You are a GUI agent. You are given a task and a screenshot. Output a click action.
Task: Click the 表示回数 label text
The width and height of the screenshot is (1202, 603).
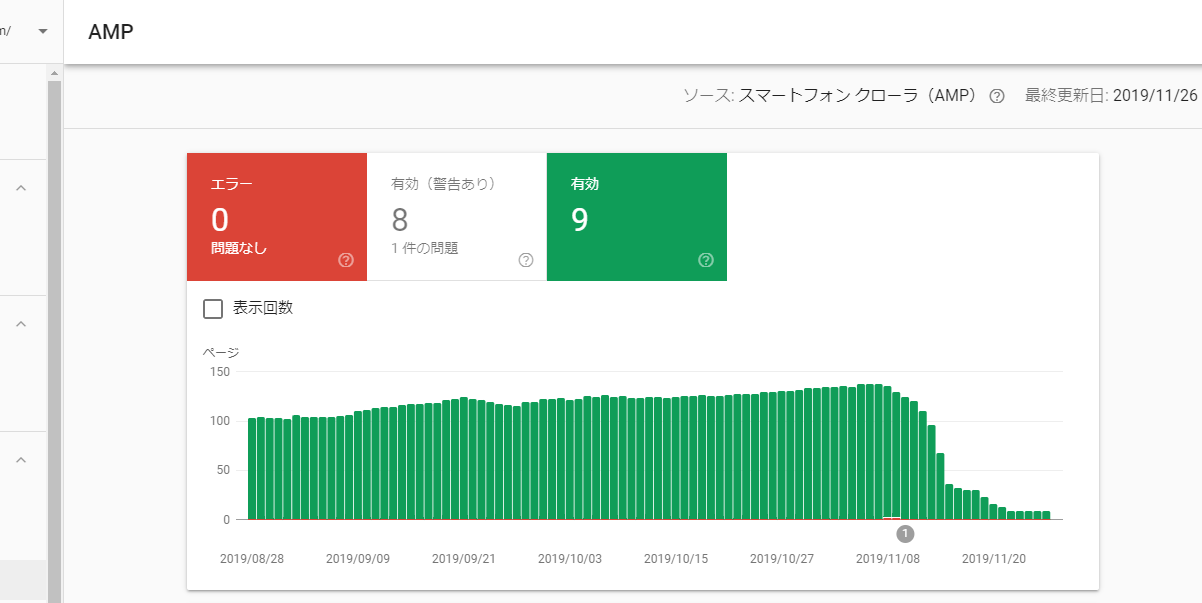(263, 308)
